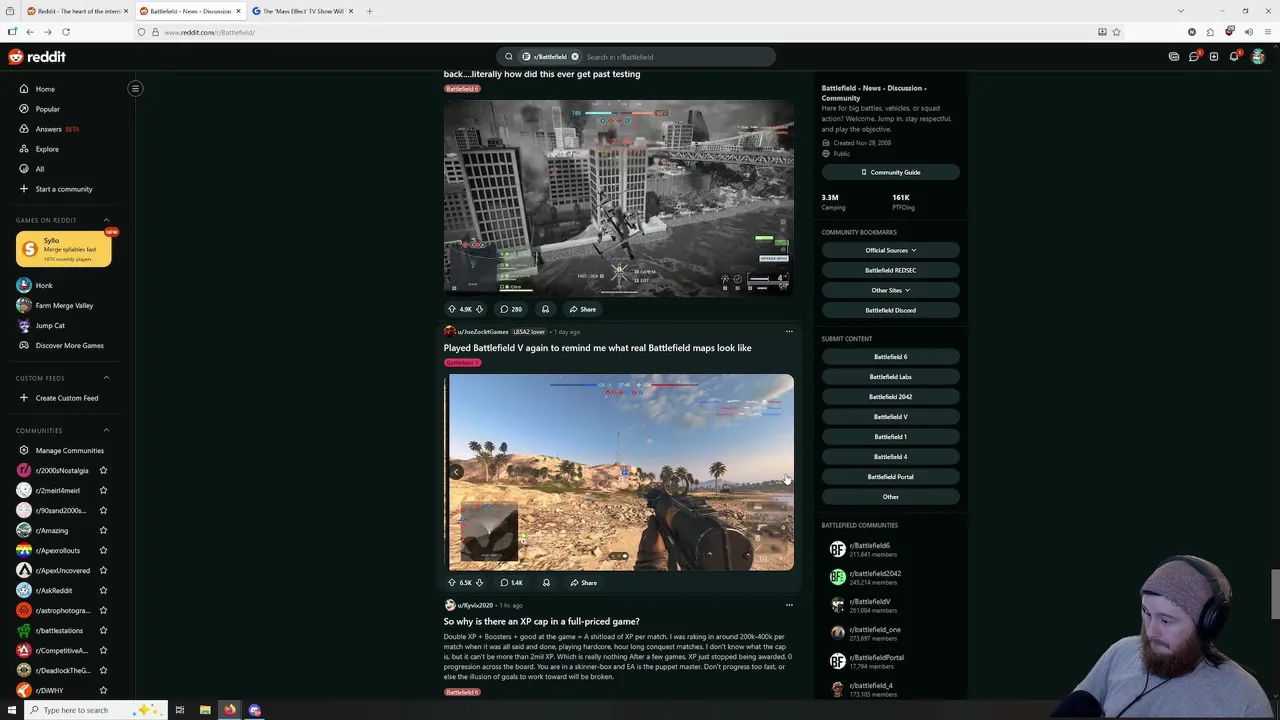1280x720 pixels.
Task: Open the user avatar menu
Action: (1258, 57)
